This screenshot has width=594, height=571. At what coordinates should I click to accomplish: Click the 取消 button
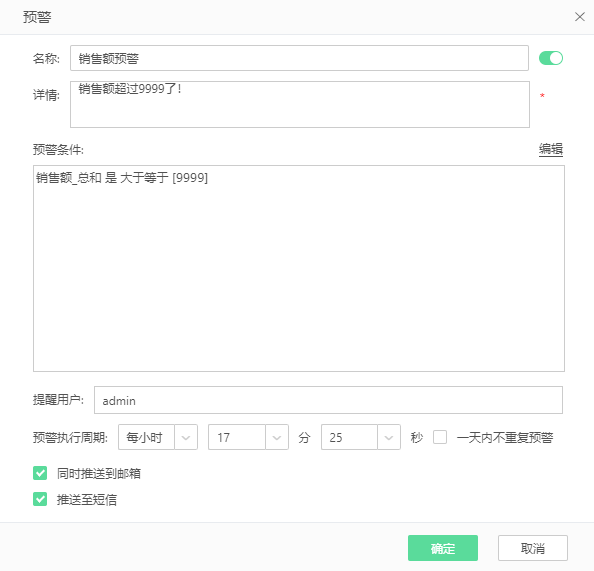(533, 548)
